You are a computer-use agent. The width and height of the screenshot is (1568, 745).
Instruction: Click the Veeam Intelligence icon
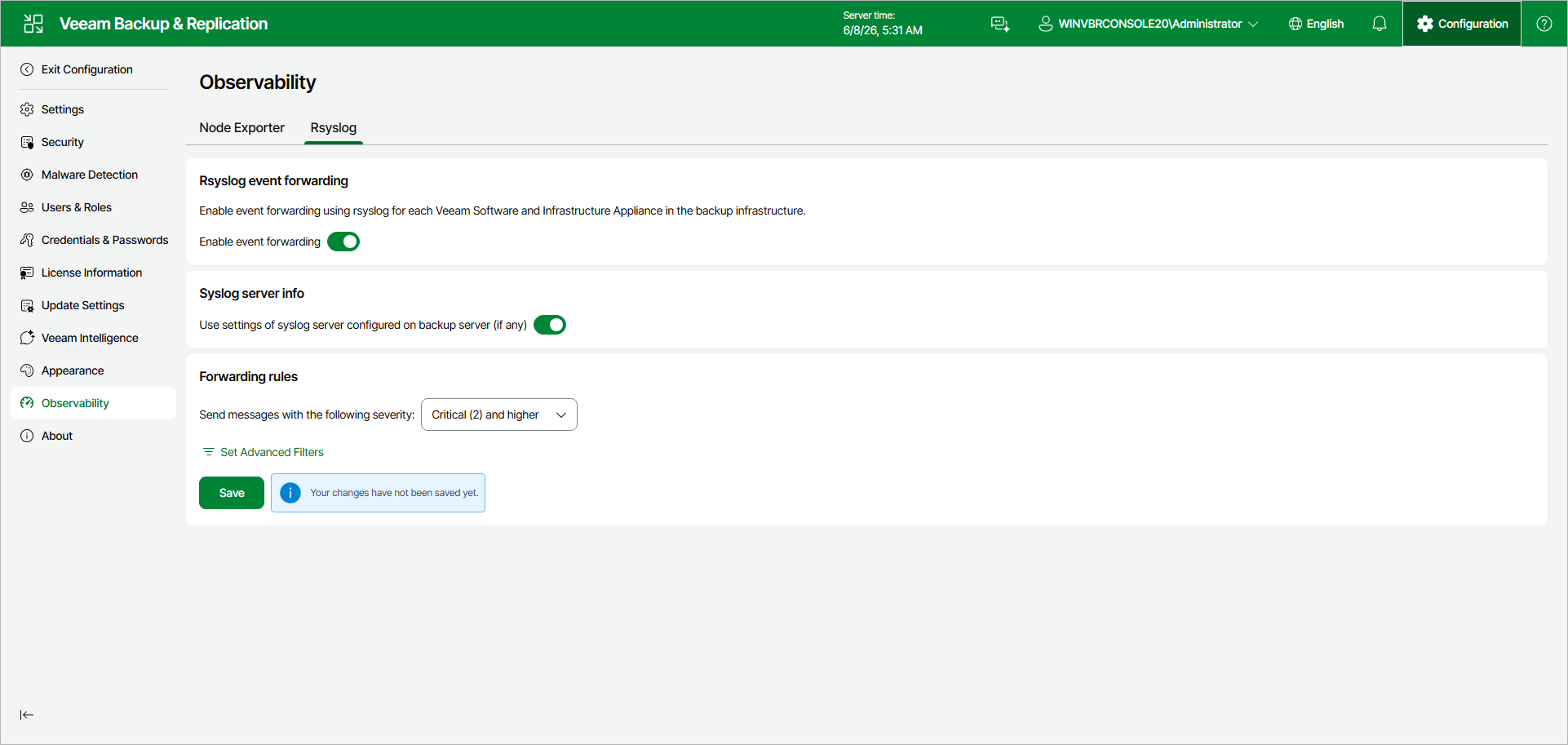pyautogui.click(x=27, y=338)
